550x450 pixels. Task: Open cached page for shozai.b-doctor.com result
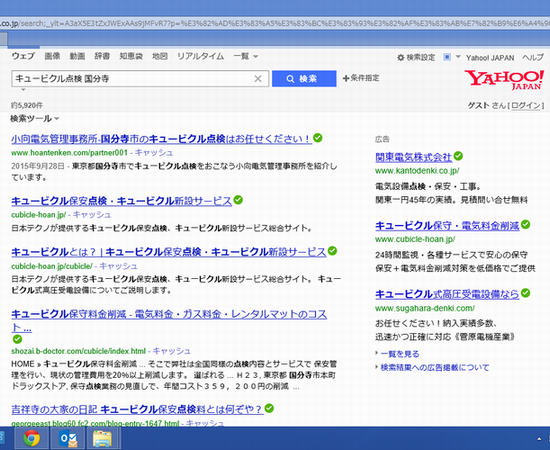[x=172, y=351]
